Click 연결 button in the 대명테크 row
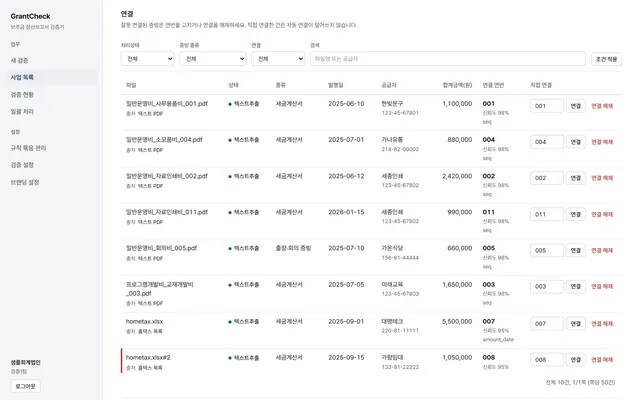 (x=576, y=324)
